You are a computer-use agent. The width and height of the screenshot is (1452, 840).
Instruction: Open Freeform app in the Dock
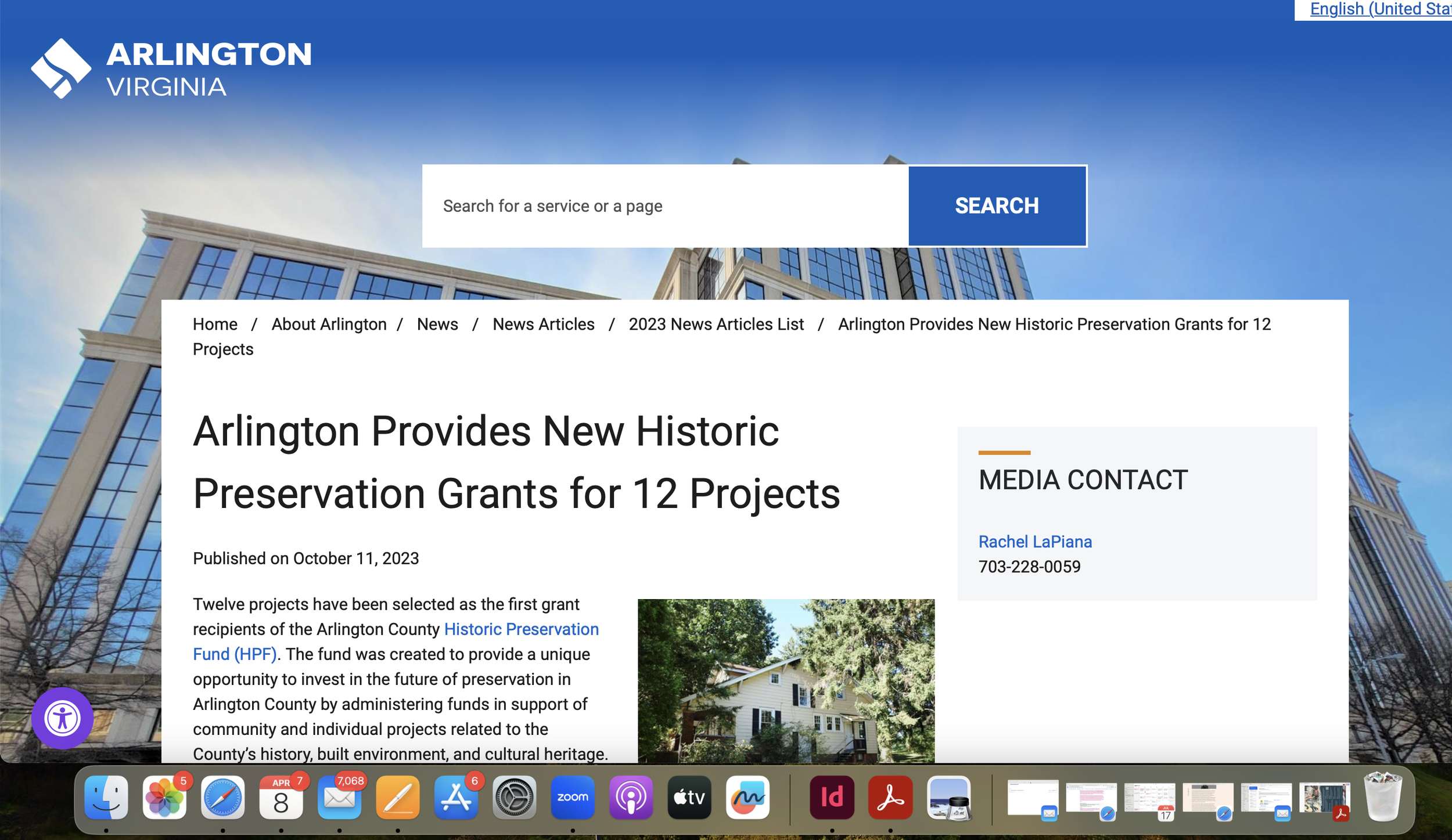[x=748, y=797]
